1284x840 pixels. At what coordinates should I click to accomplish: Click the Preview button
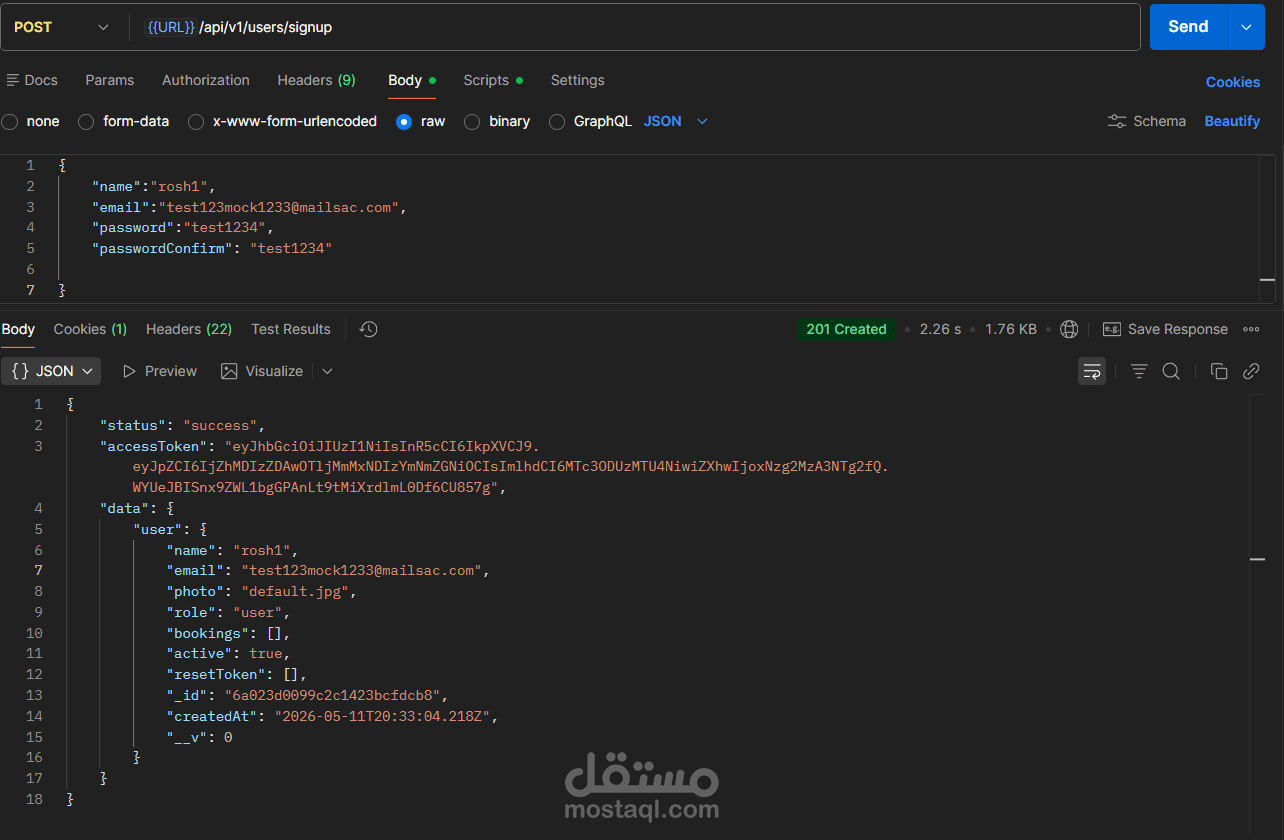click(x=160, y=371)
